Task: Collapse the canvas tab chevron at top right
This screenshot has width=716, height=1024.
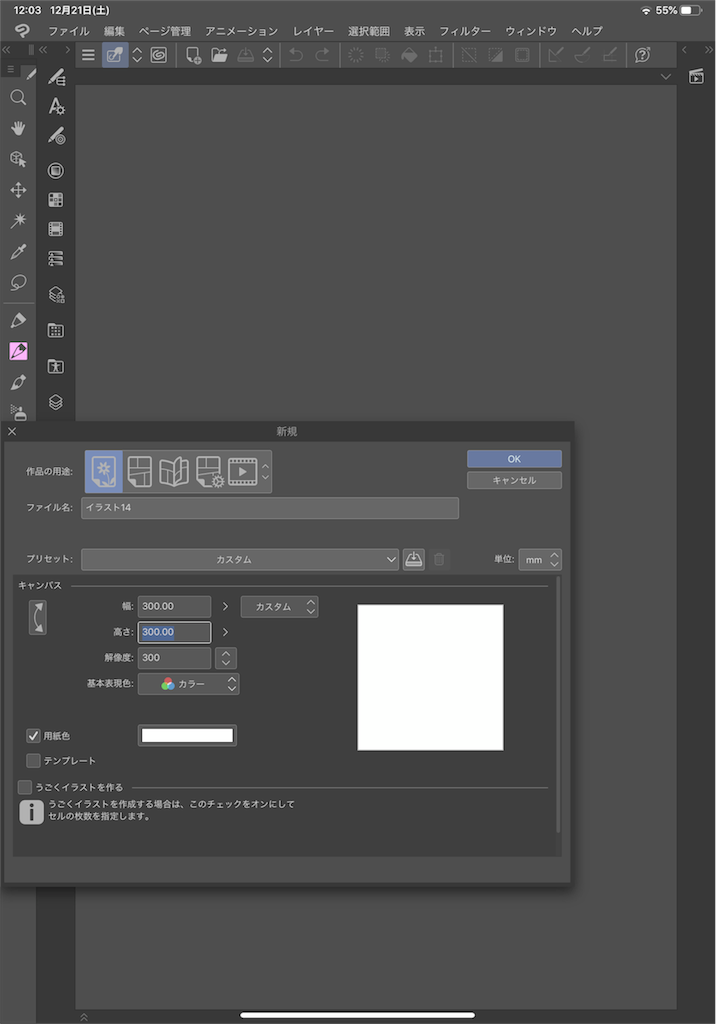Action: (666, 77)
